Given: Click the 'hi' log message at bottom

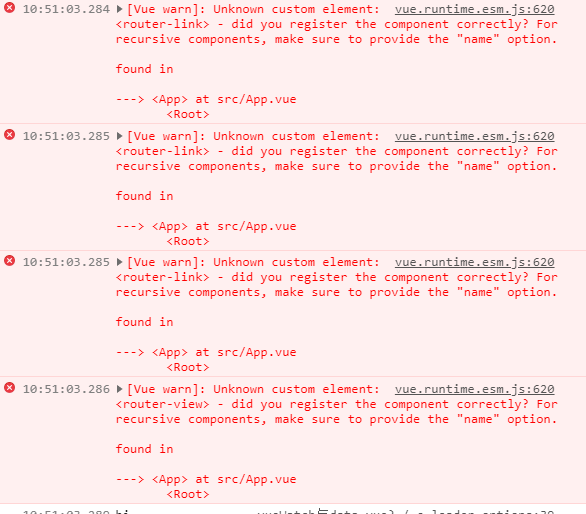Looking at the screenshot, I should point(122,511).
